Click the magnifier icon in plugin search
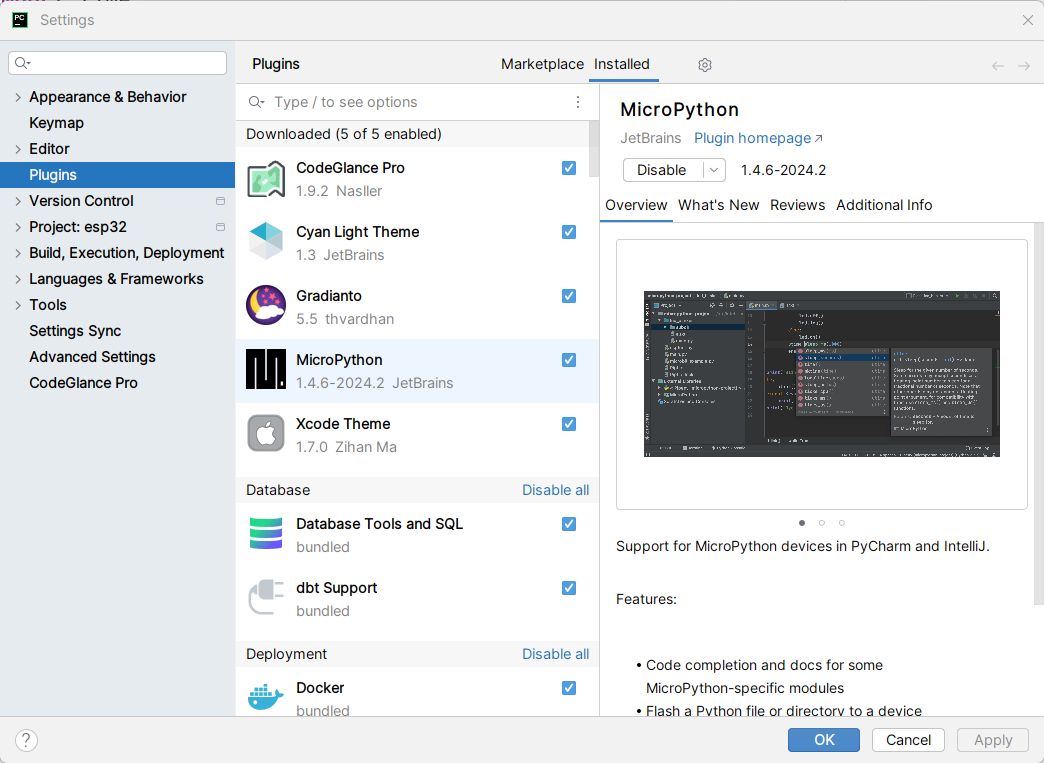This screenshot has width=1044, height=763. (256, 102)
